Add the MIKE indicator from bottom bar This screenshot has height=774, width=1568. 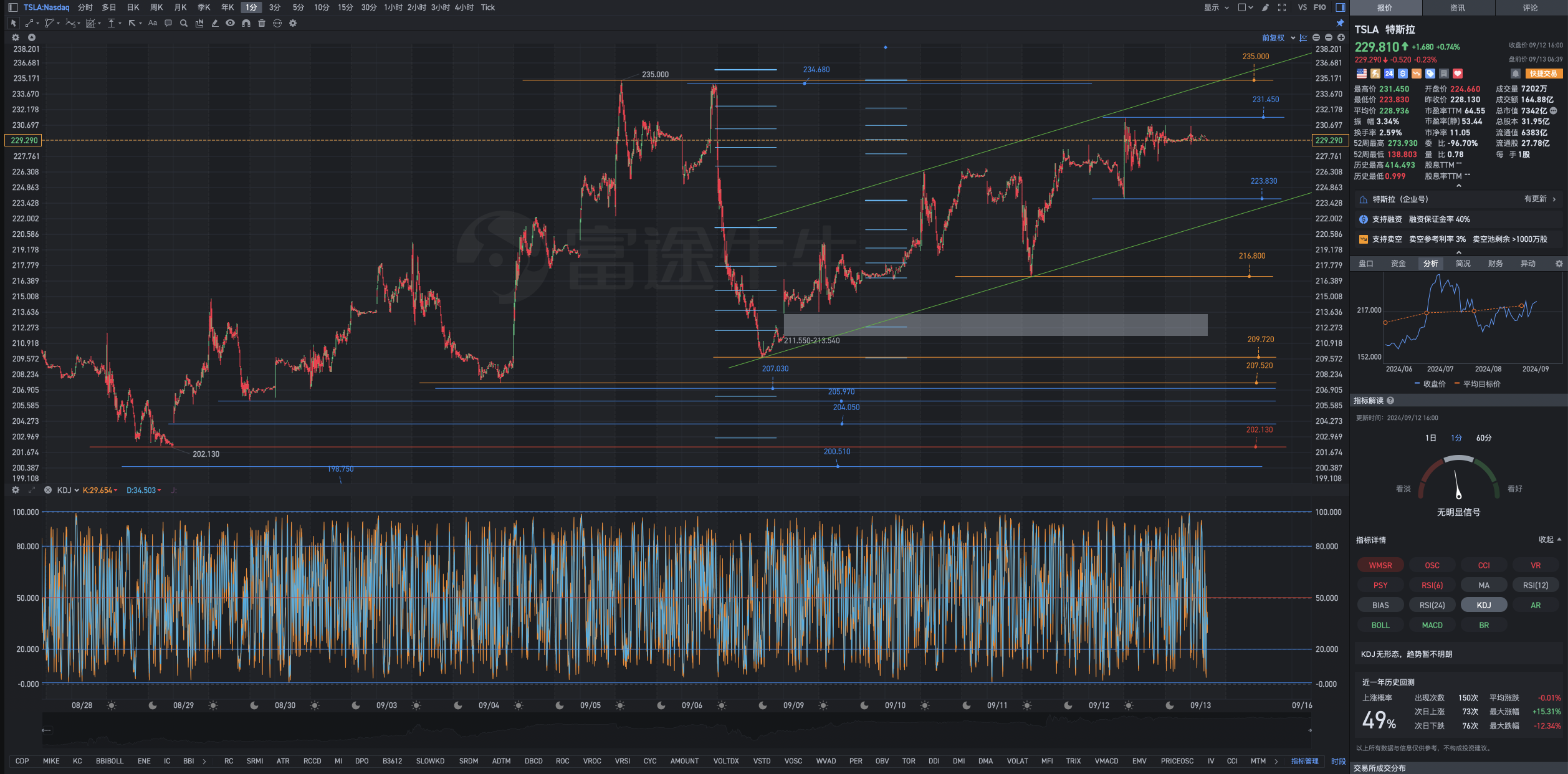click(51, 761)
